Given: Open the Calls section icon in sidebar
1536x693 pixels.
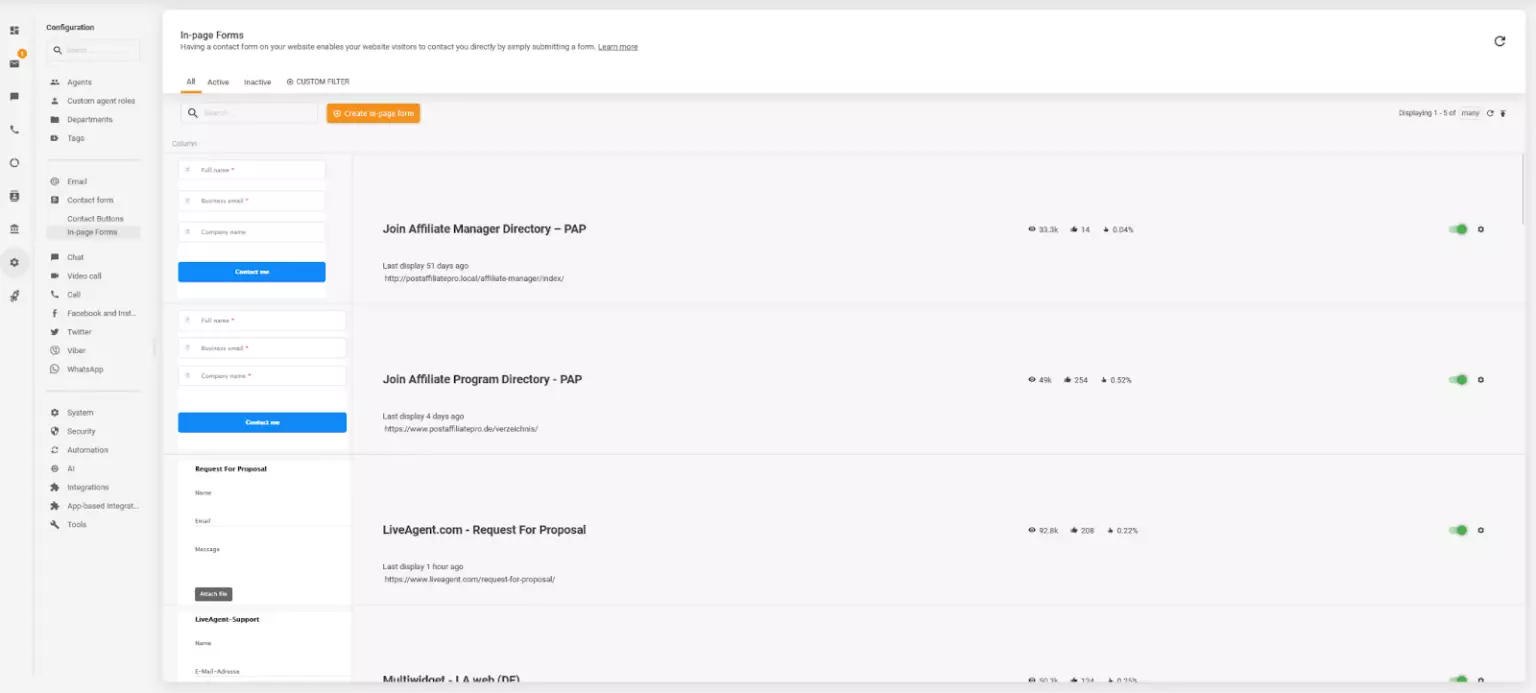Looking at the screenshot, I should [14, 128].
